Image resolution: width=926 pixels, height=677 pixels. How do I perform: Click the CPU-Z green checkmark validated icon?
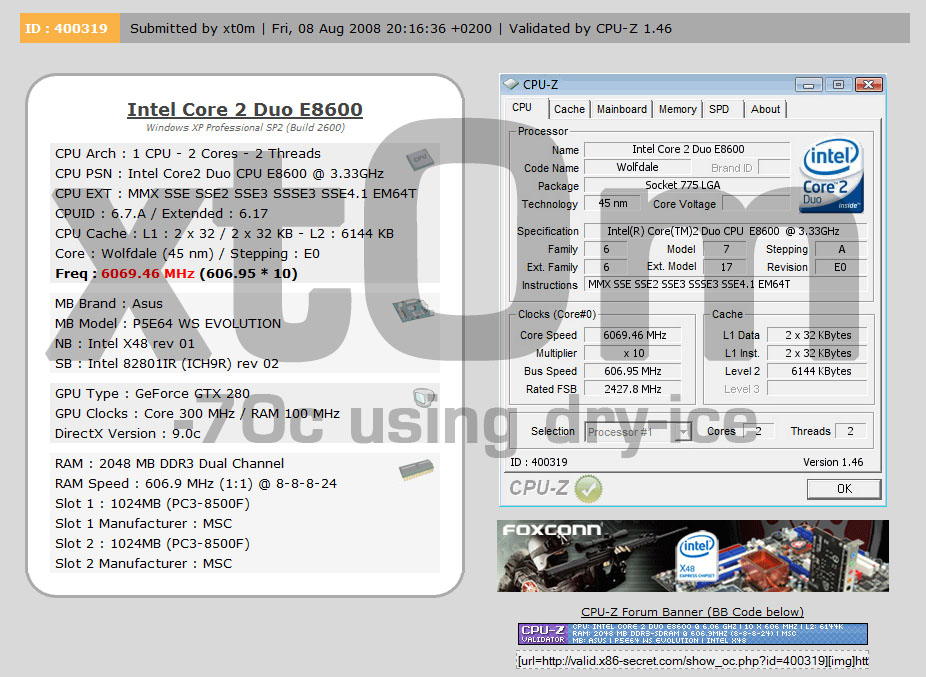(x=588, y=489)
